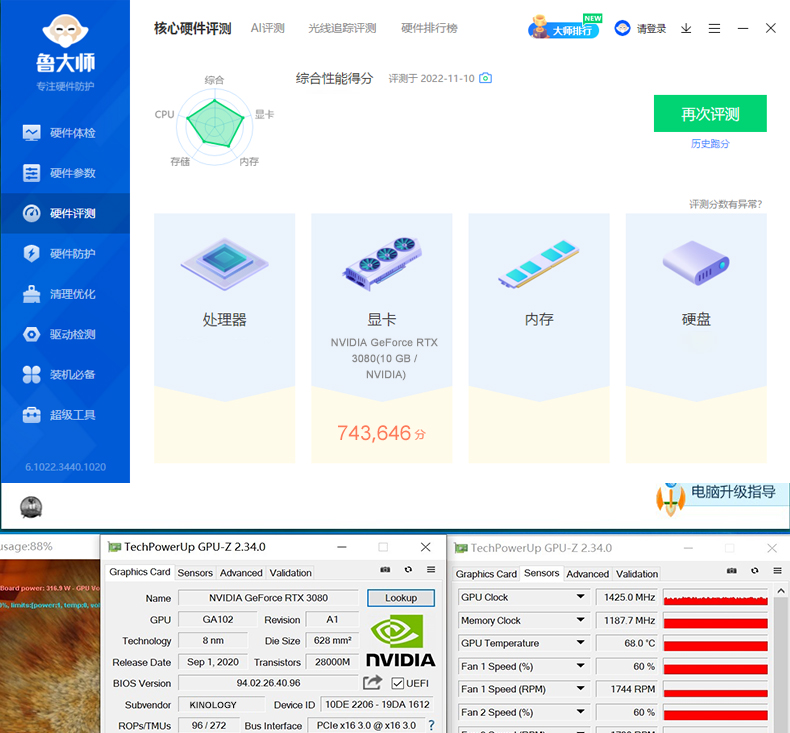Image resolution: width=790 pixels, height=733 pixels.
Task: Click the GPU-Z screenshot camera icon in Graphics Card window
Action: [x=385, y=569]
